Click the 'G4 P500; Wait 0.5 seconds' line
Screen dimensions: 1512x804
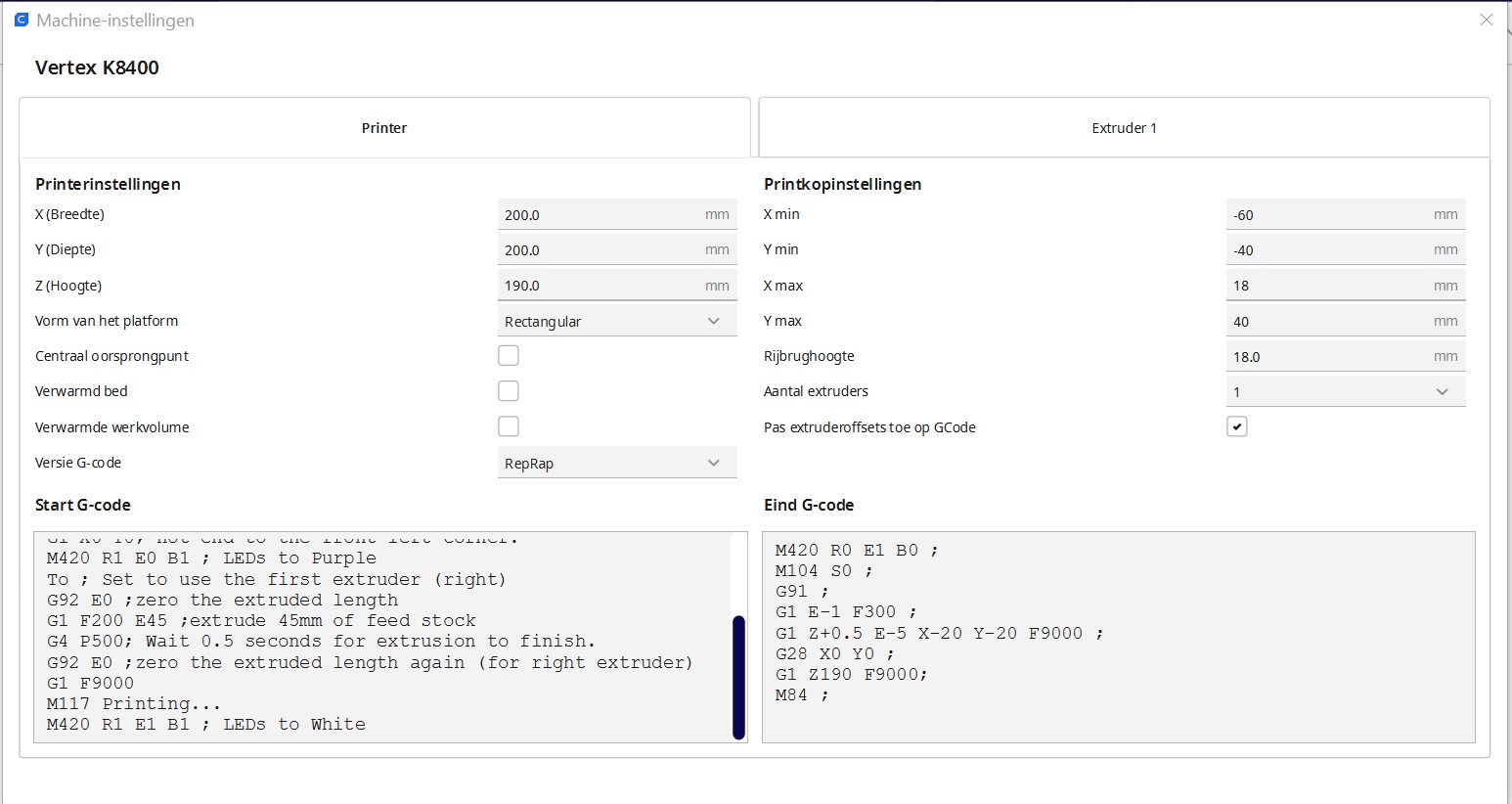tap(321, 641)
